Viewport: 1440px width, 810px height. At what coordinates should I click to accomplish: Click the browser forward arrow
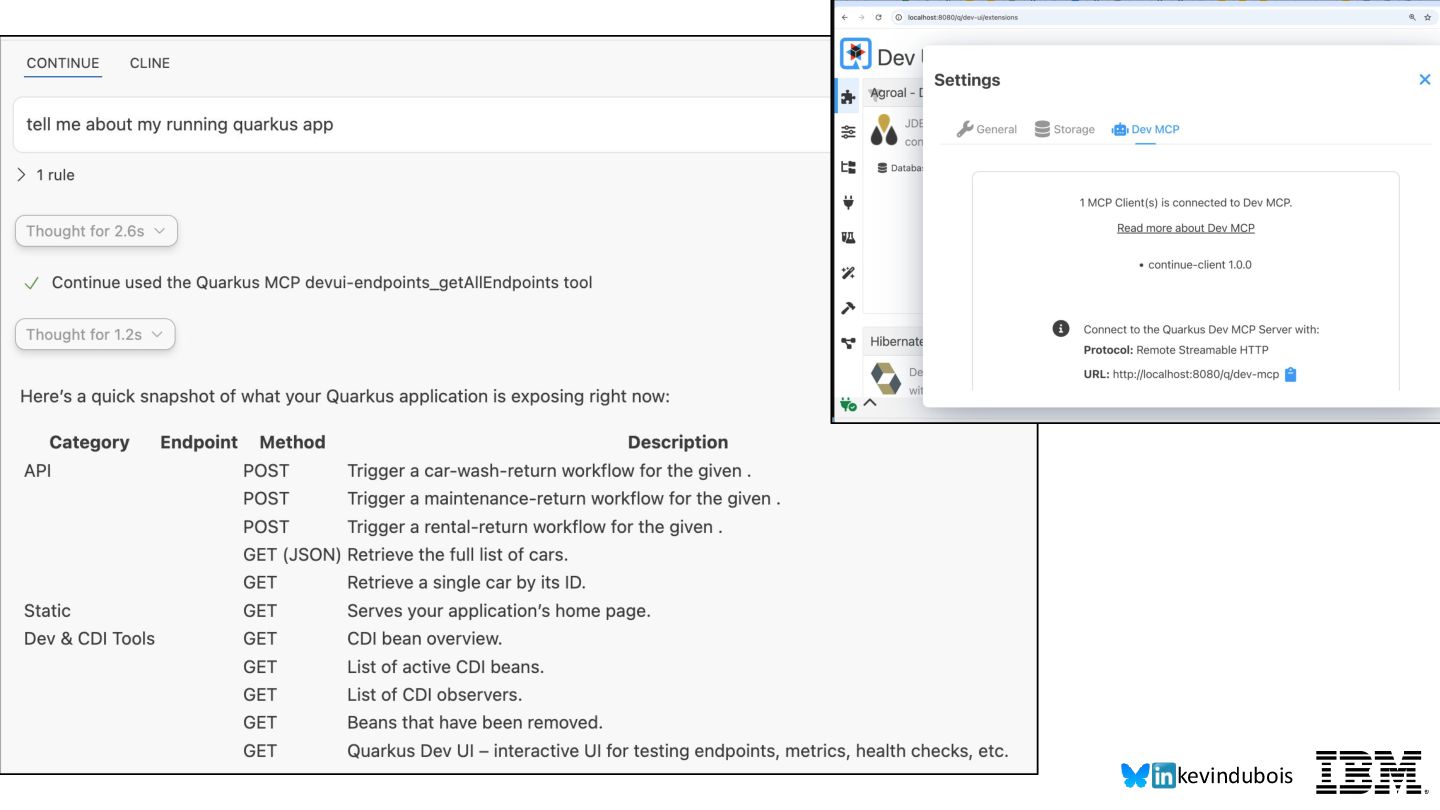[862, 17]
